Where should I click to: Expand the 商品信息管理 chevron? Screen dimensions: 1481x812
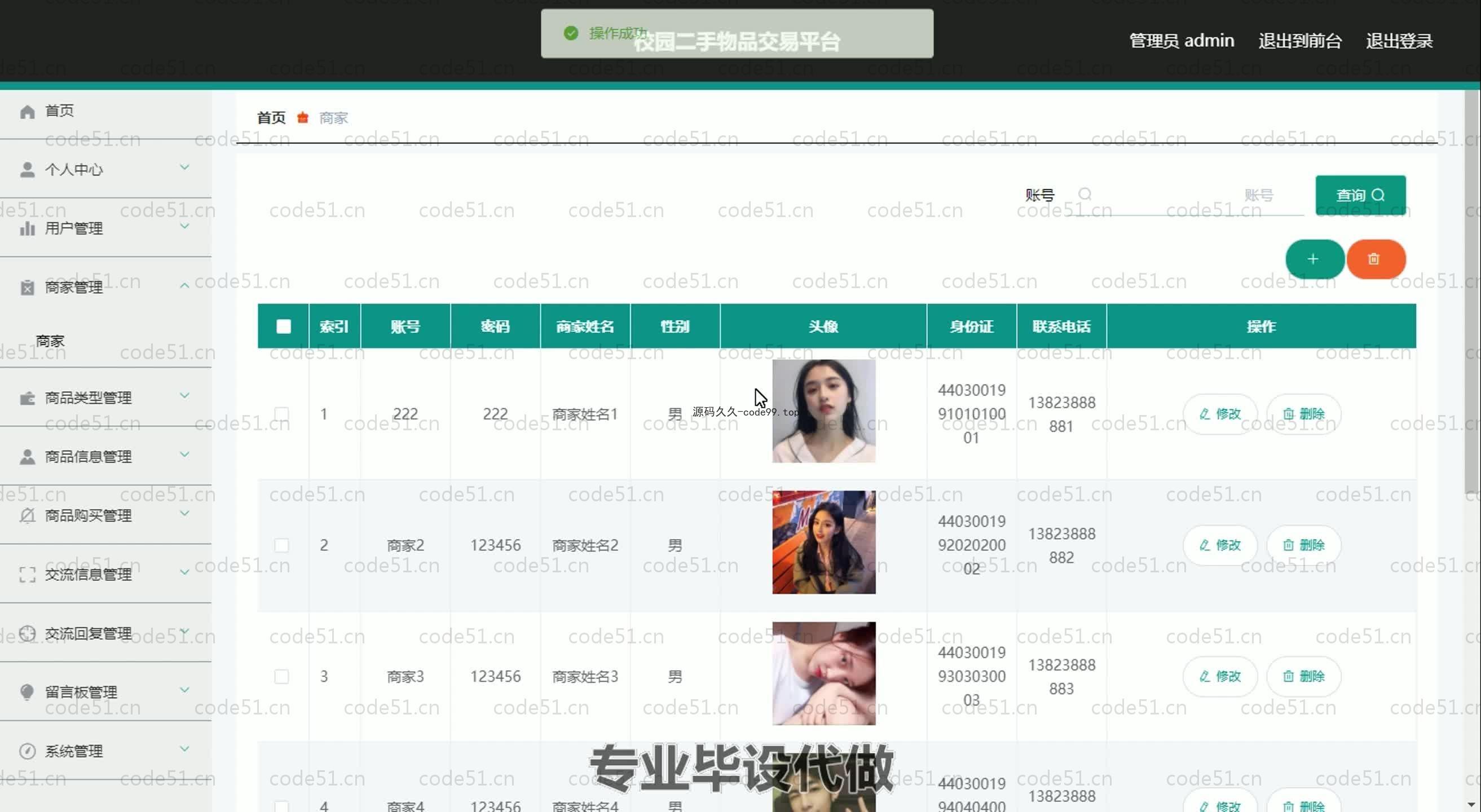tap(184, 454)
